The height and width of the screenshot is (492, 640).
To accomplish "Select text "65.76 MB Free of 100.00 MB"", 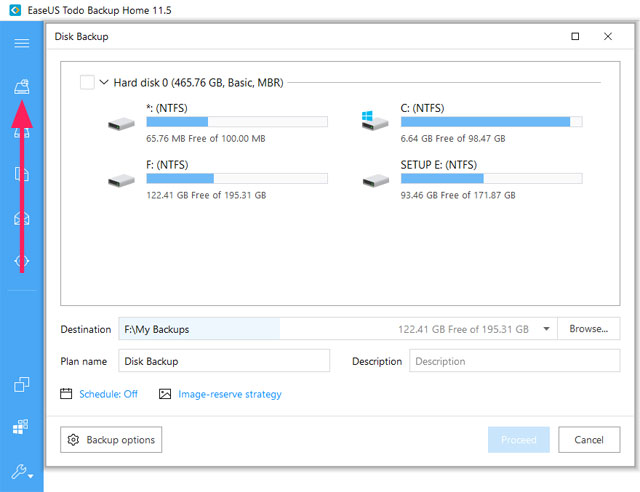I will tap(206, 139).
